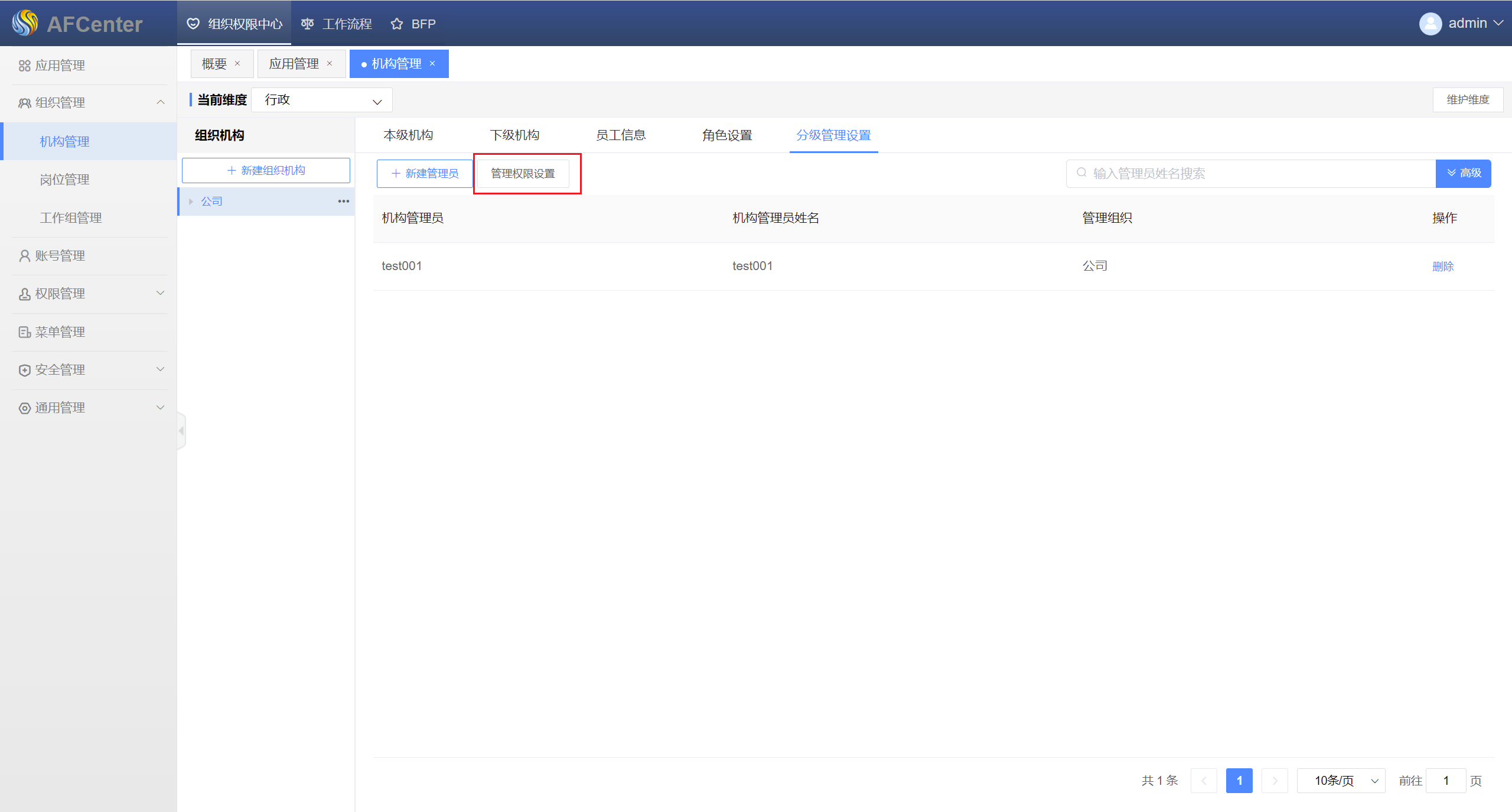Open 账号管理 in the left sidebar

(x=60, y=256)
